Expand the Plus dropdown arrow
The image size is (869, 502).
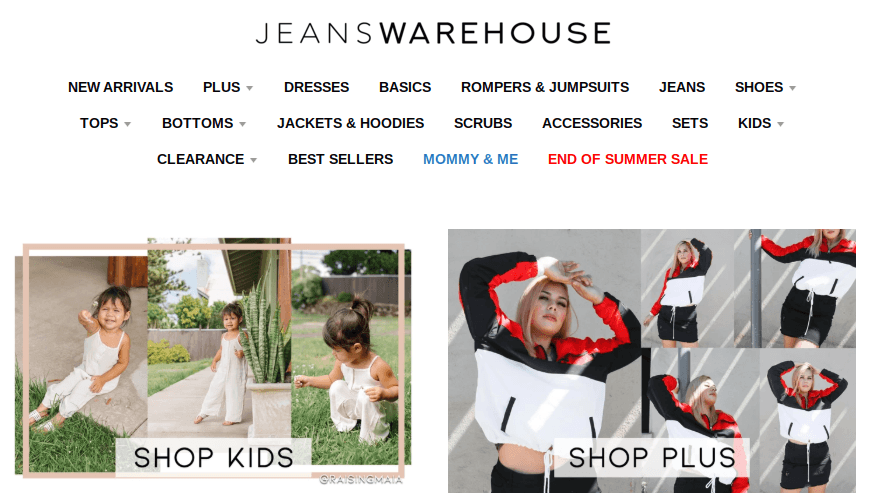(x=249, y=88)
